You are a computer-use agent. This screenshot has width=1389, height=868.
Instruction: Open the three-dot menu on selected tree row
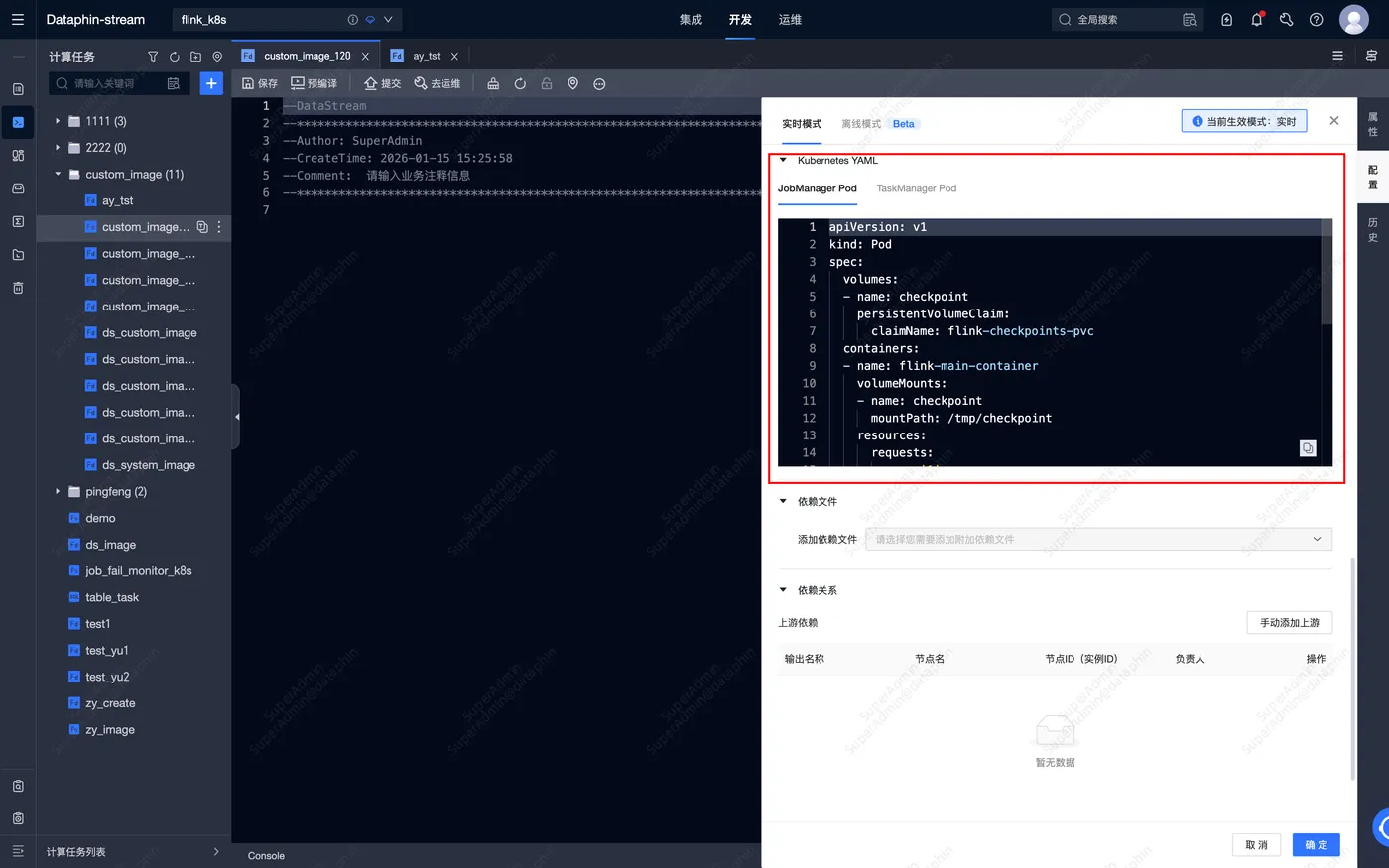(219, 227)
